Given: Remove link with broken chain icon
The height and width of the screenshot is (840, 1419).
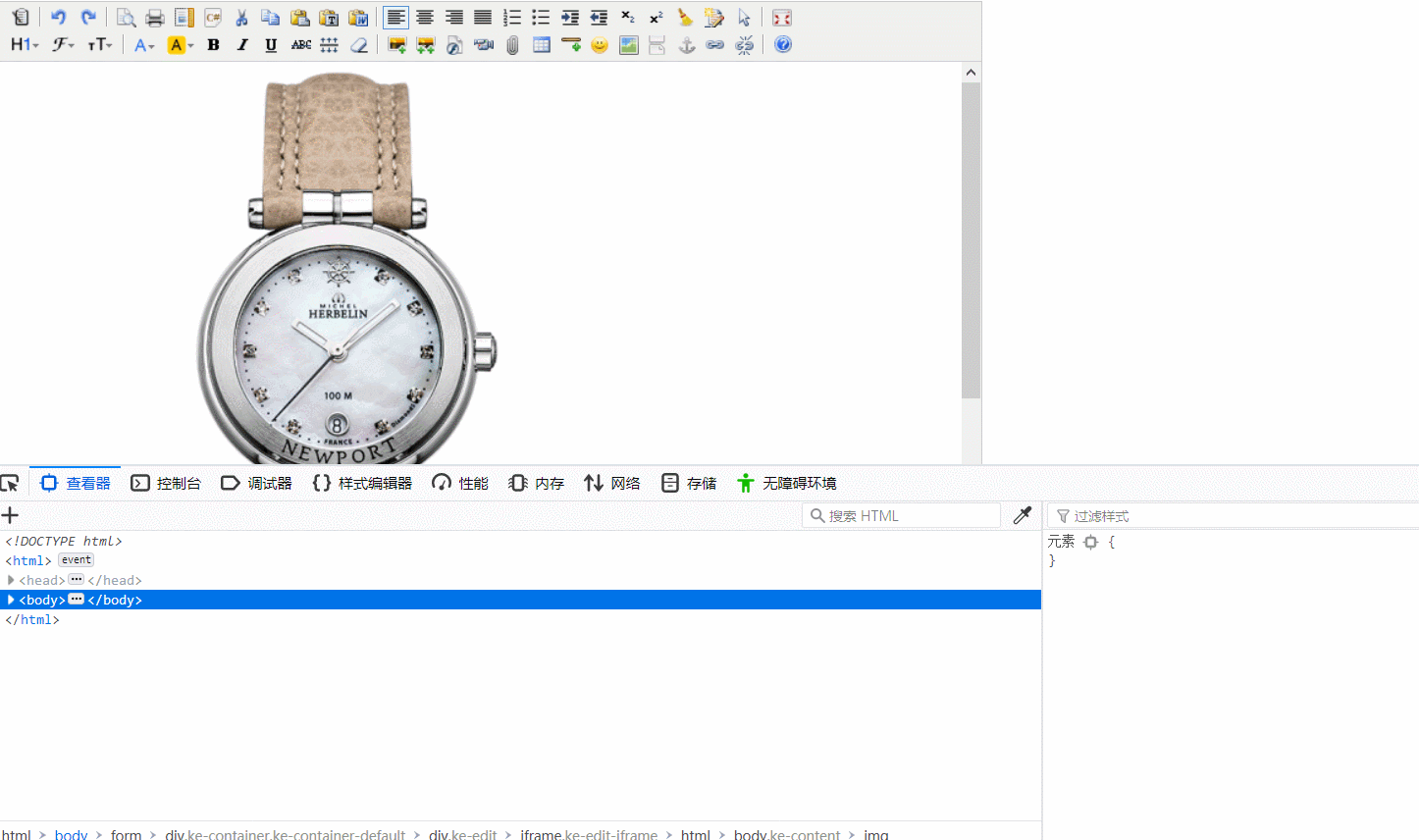Looking at the screenshot, I should [745, 45].
